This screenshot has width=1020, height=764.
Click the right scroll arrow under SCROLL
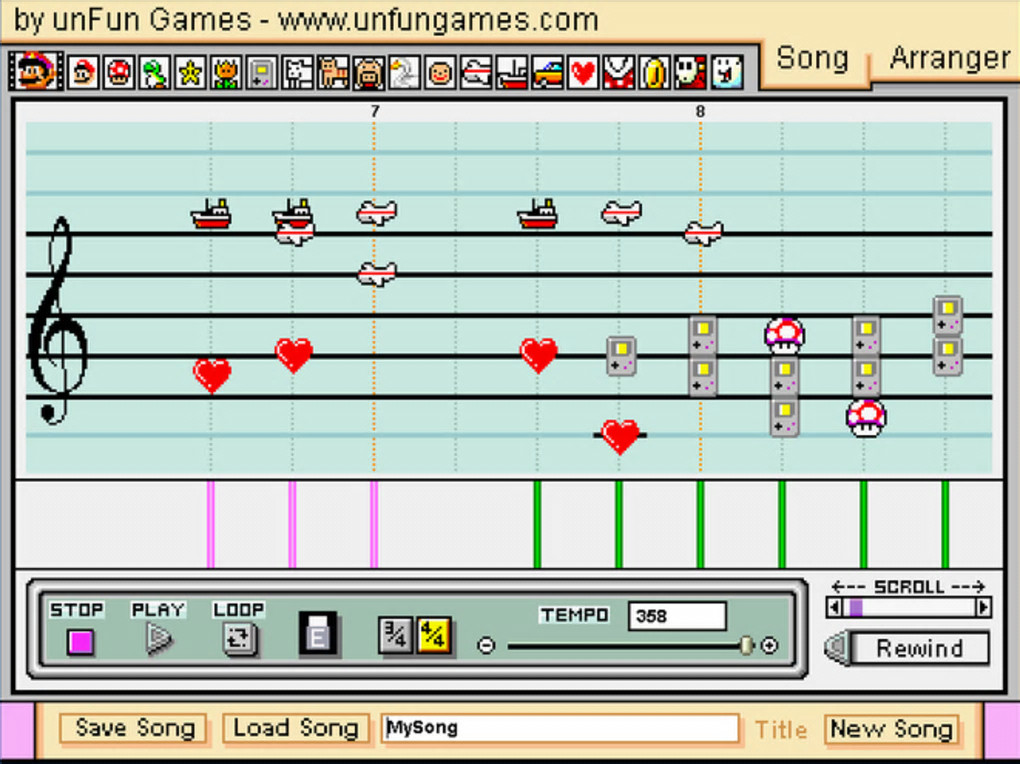[x=983, y=608]
